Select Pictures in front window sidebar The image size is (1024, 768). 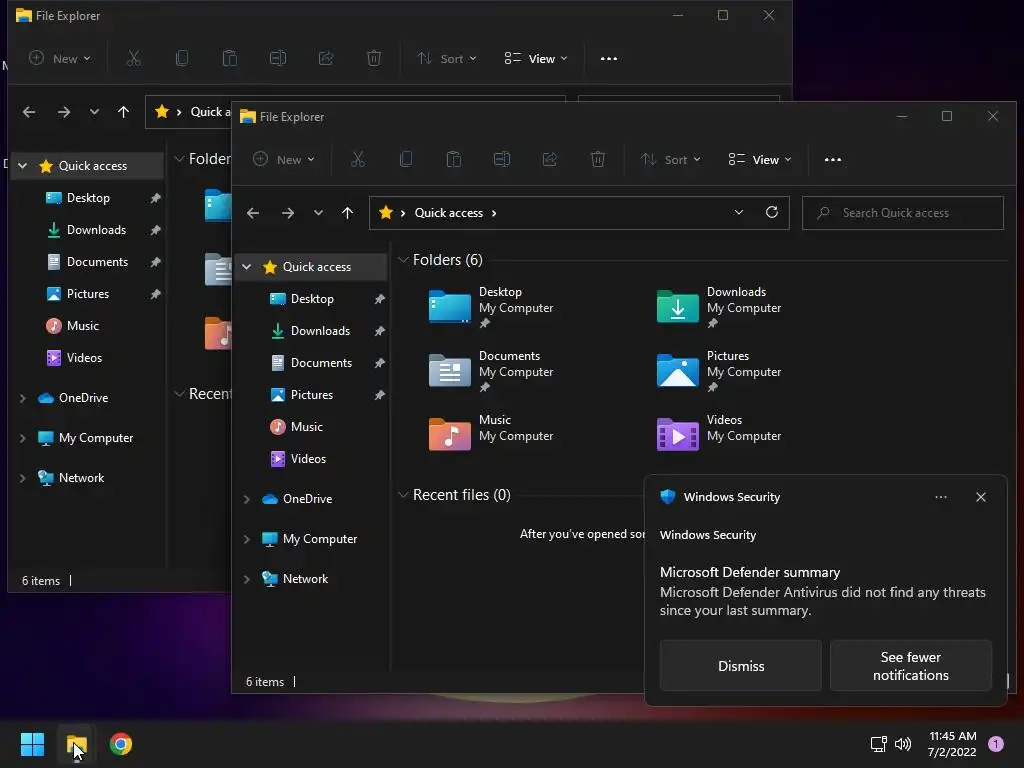pyautogui.click(x=312, y=395)
